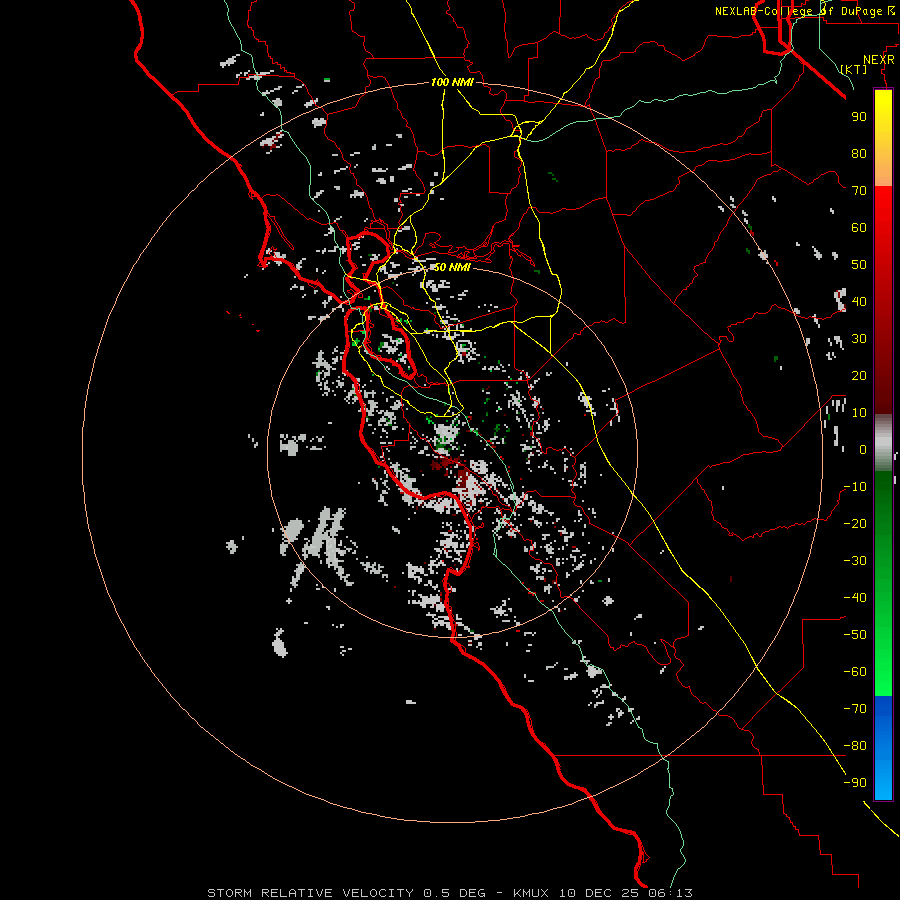Image resolution: width=900 pixels, height=900 pixels.
Task: Click the 100 NMI range ring label
Action: (x=452, y=82)
